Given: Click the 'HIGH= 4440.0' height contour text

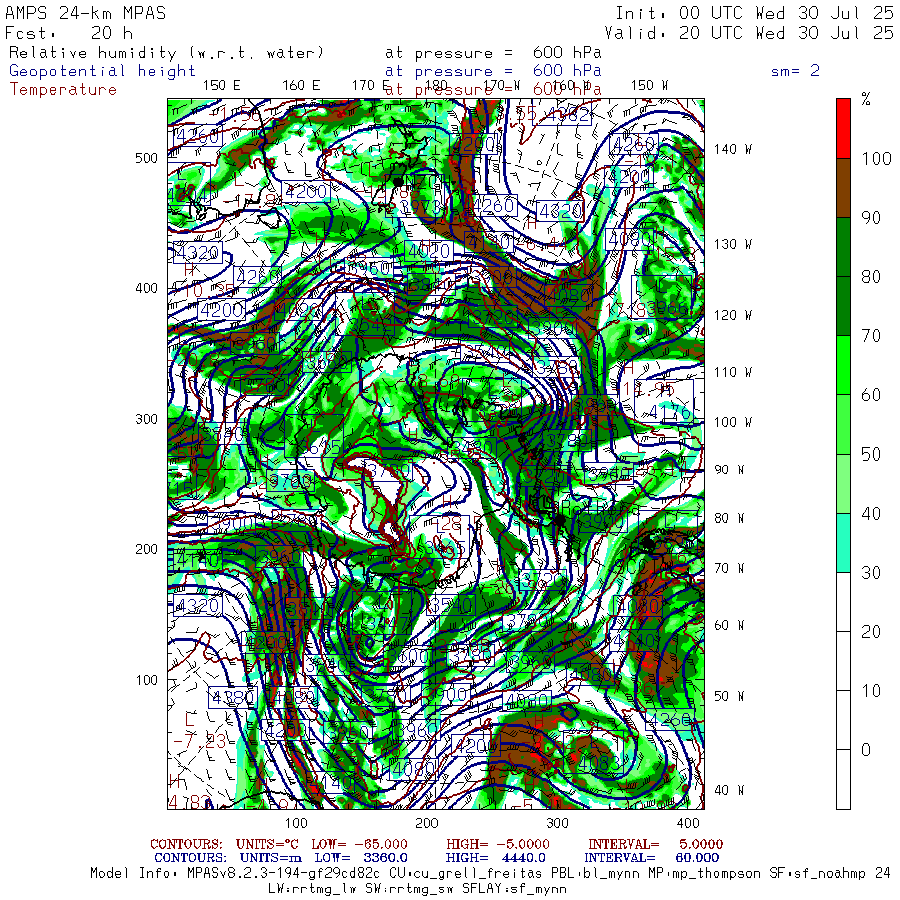Looking at the screenshot, I should click(x=495, y=858).
